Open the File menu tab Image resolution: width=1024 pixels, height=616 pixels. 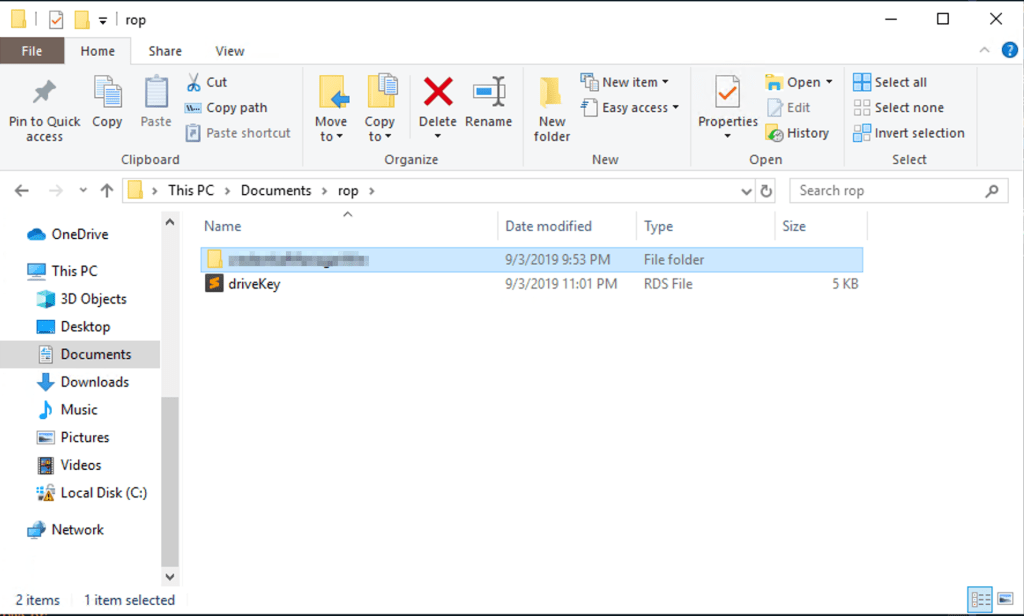point(32,51)
